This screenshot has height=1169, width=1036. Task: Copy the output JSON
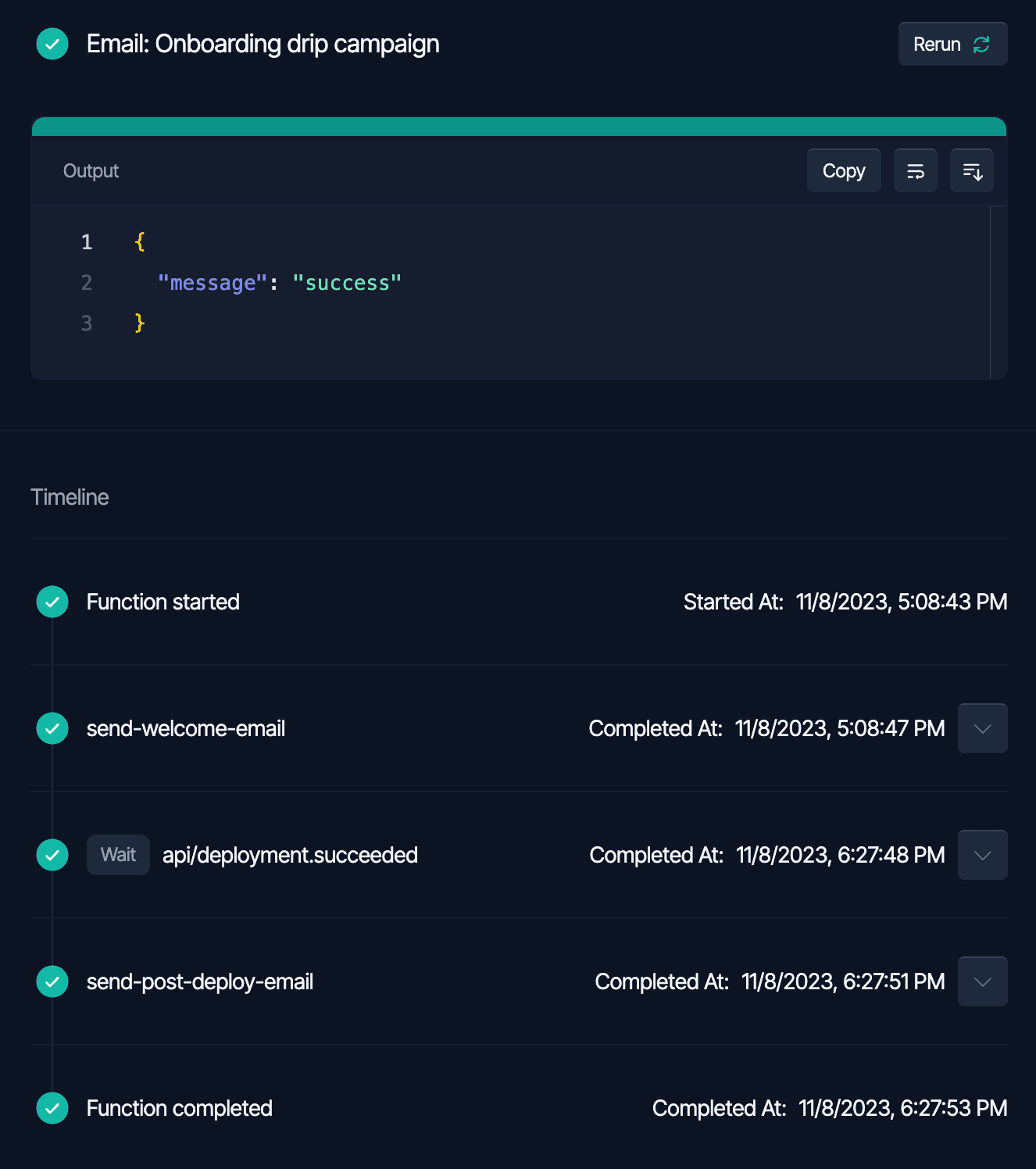pyautogui.click(x=843, y=171)
